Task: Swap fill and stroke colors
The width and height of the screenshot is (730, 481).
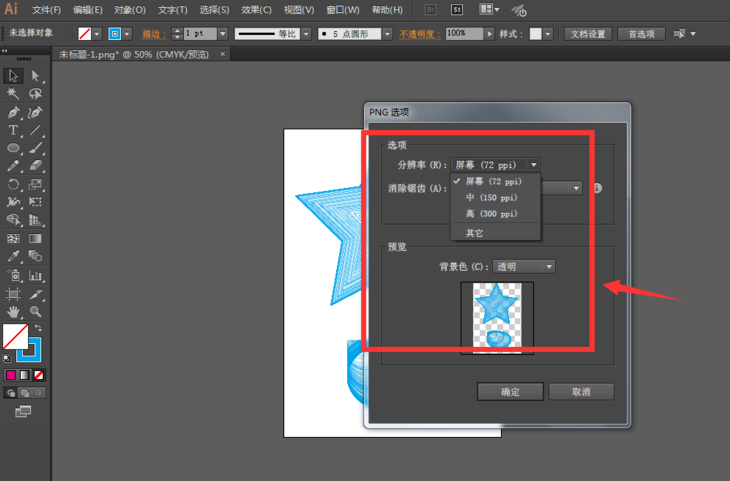Action: click(38, 328)
